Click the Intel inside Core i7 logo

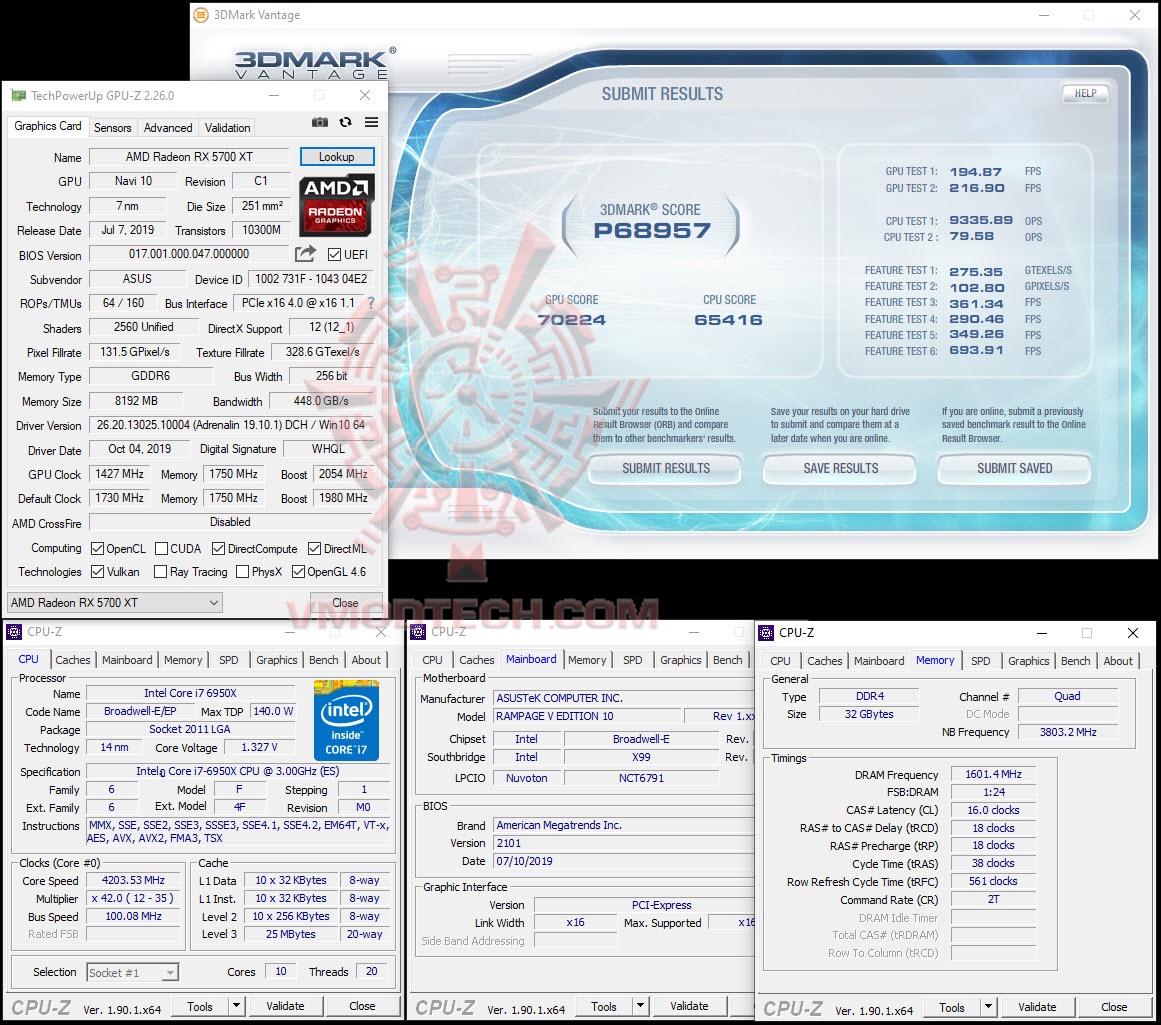click(346, 721)
